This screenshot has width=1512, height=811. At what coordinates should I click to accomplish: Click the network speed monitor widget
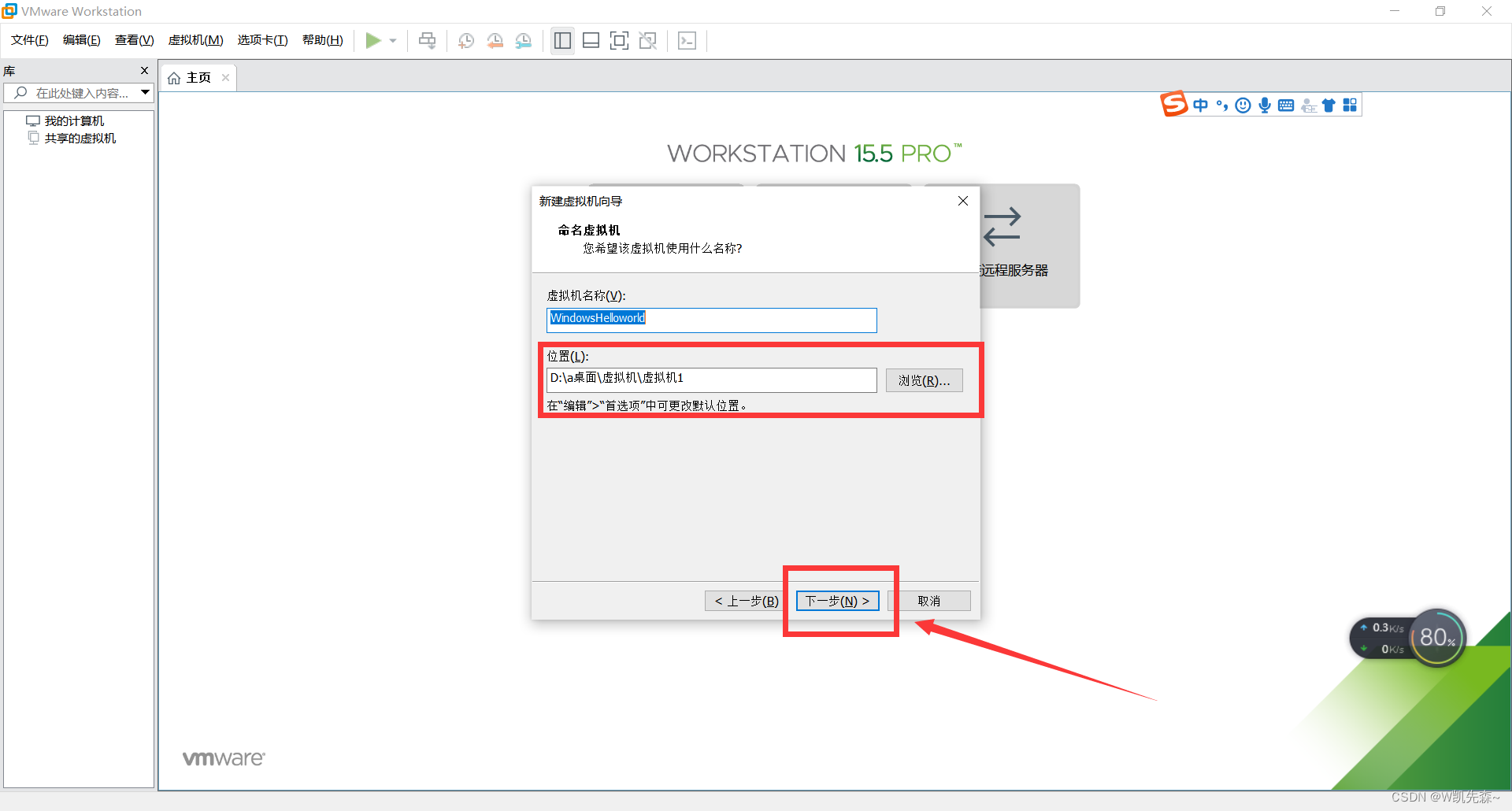(x=1382, y=639)
